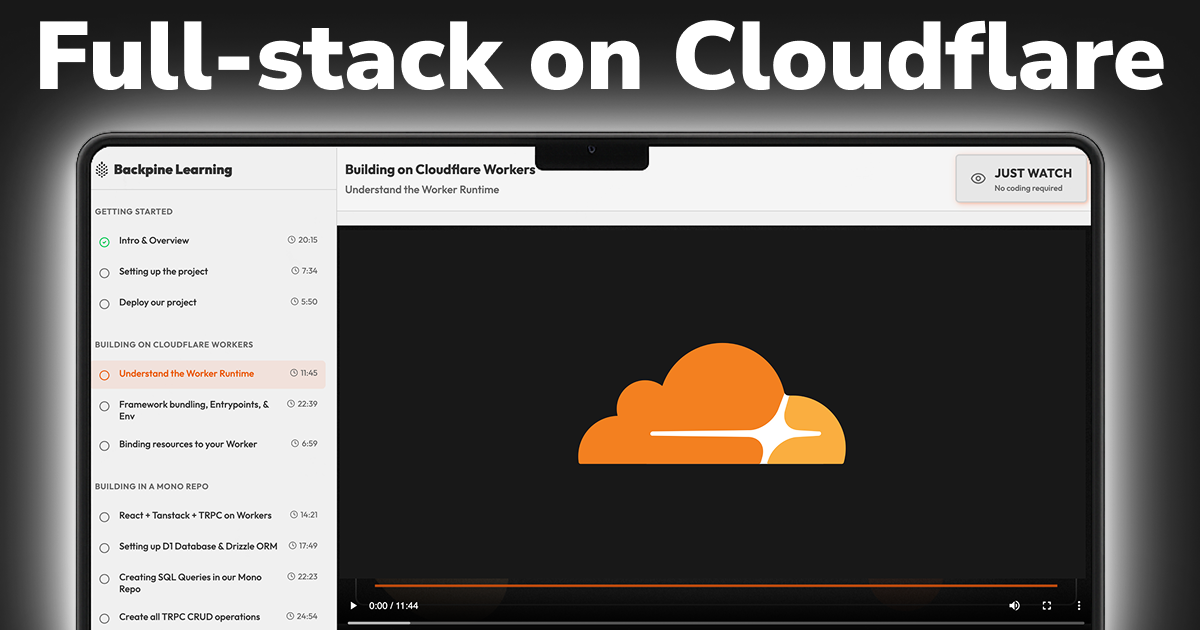Click the green check on Intro & Overview

tap(104, 242)
